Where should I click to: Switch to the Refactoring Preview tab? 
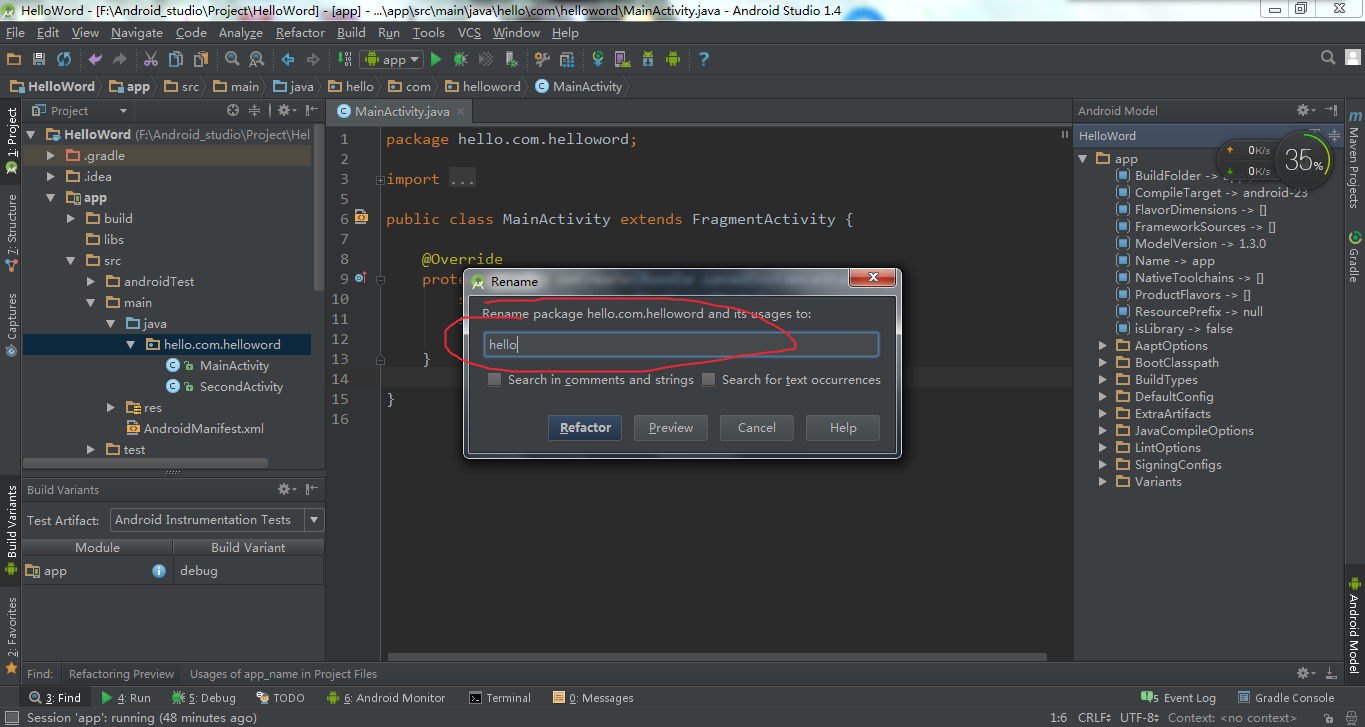121,674
